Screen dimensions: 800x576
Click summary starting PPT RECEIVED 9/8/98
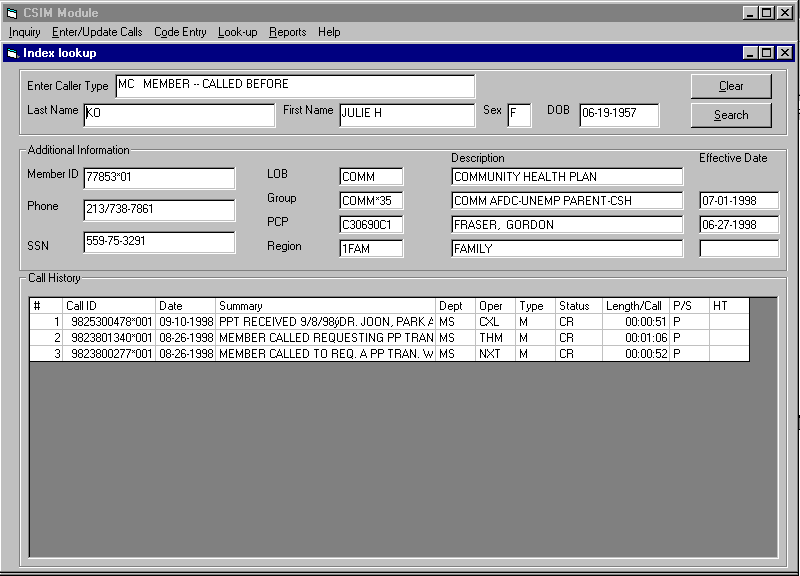click(x=326, y=322)
